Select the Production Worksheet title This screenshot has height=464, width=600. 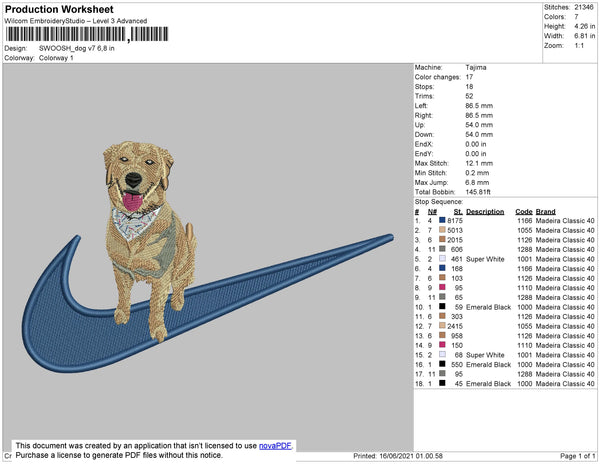pyautogui.click(x=59, y=10)
